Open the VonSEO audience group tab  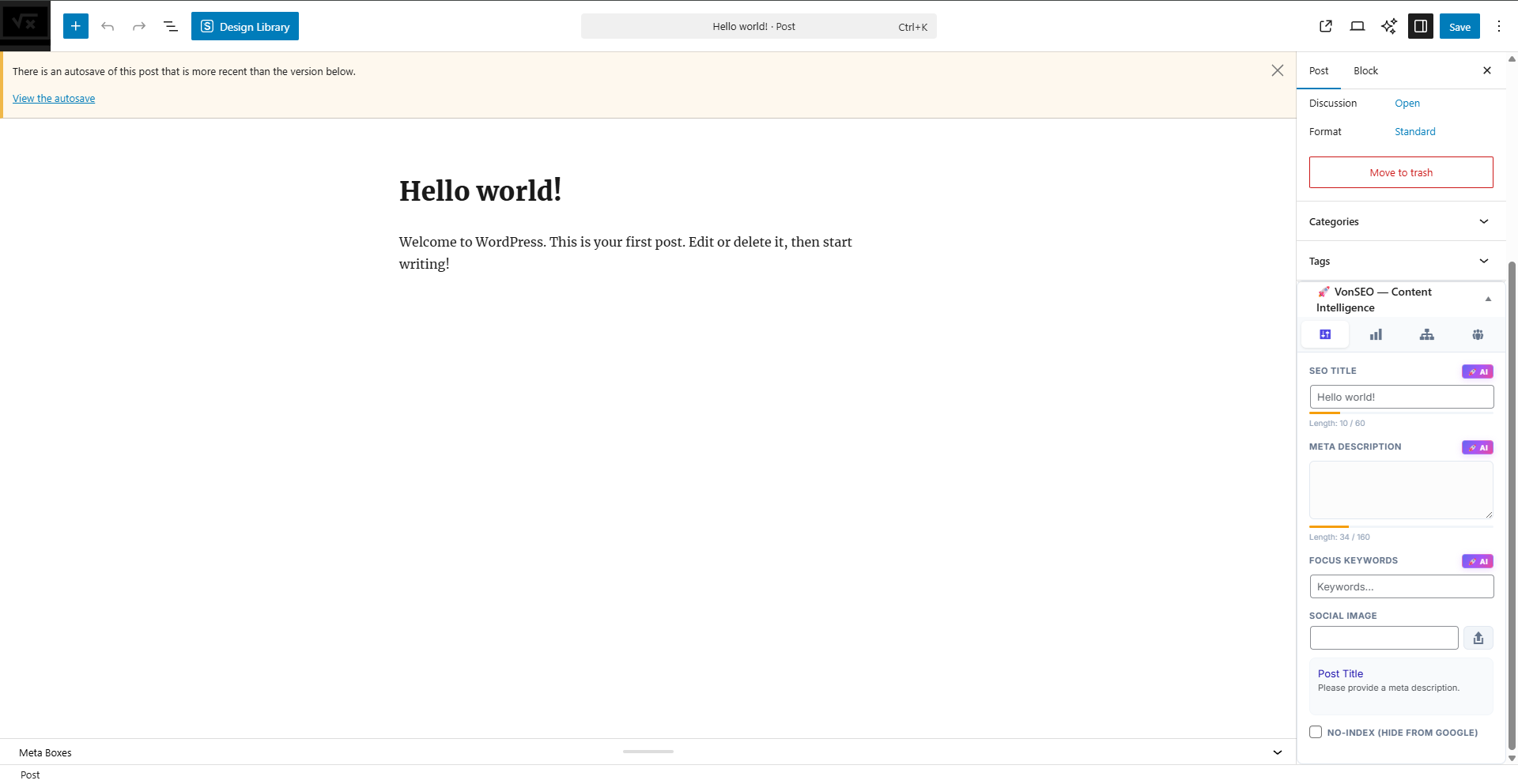click(1478, 334)
